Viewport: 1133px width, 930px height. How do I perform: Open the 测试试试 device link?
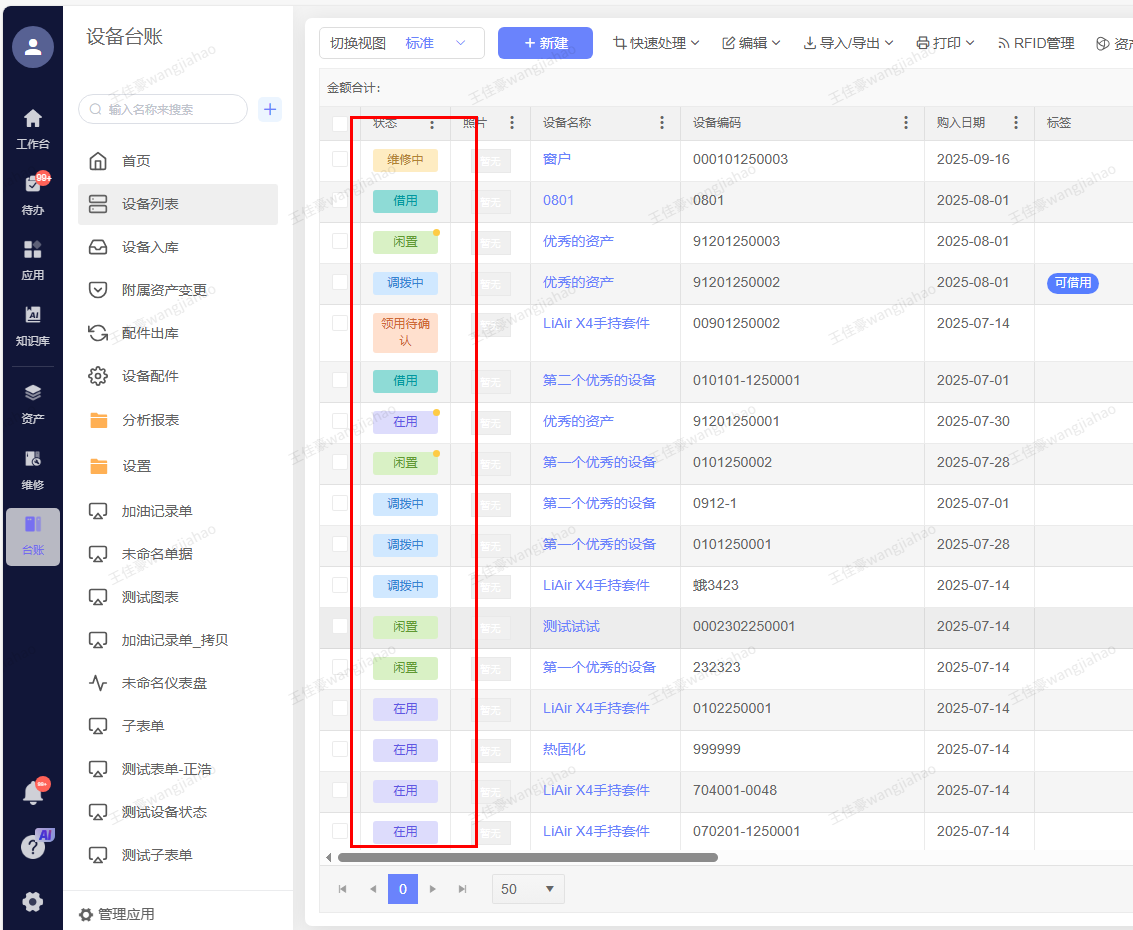point(571,626)
